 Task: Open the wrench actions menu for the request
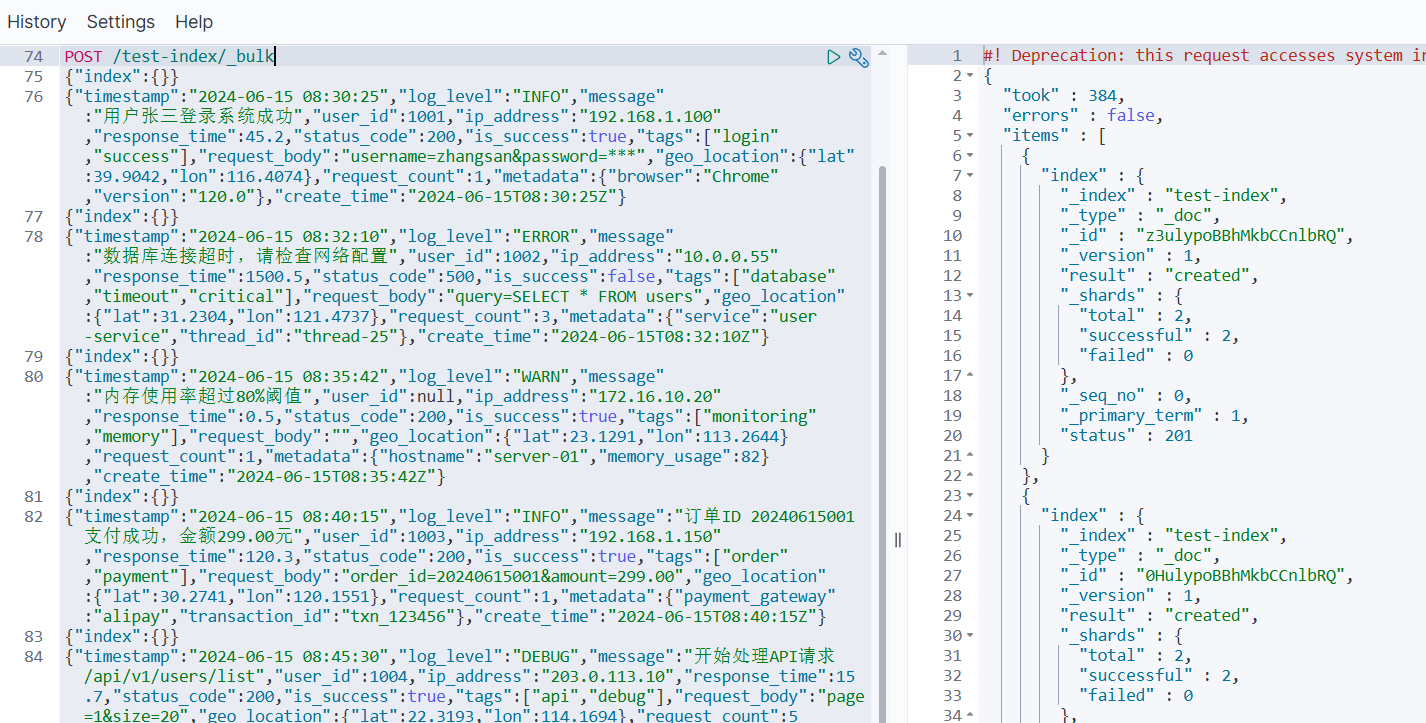(x=858, y=57)
